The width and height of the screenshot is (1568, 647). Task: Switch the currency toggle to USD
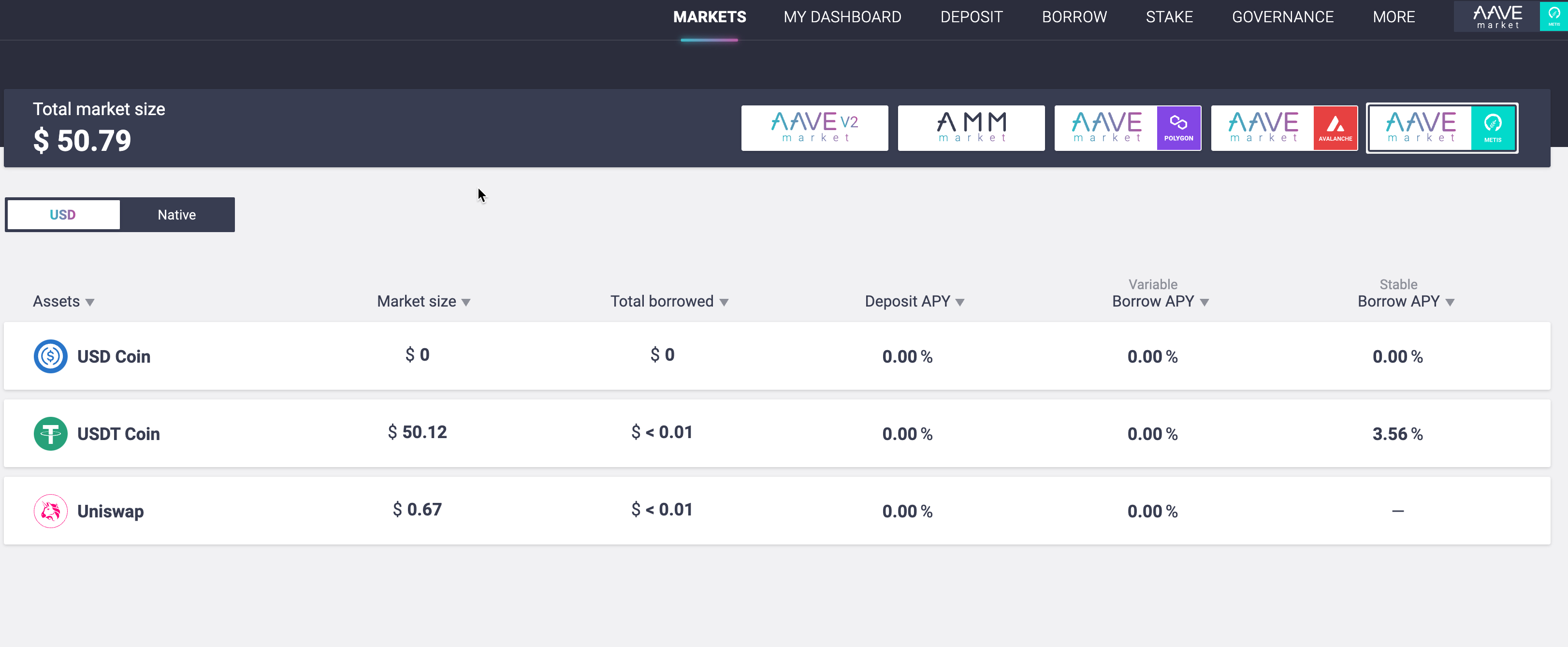63,214
